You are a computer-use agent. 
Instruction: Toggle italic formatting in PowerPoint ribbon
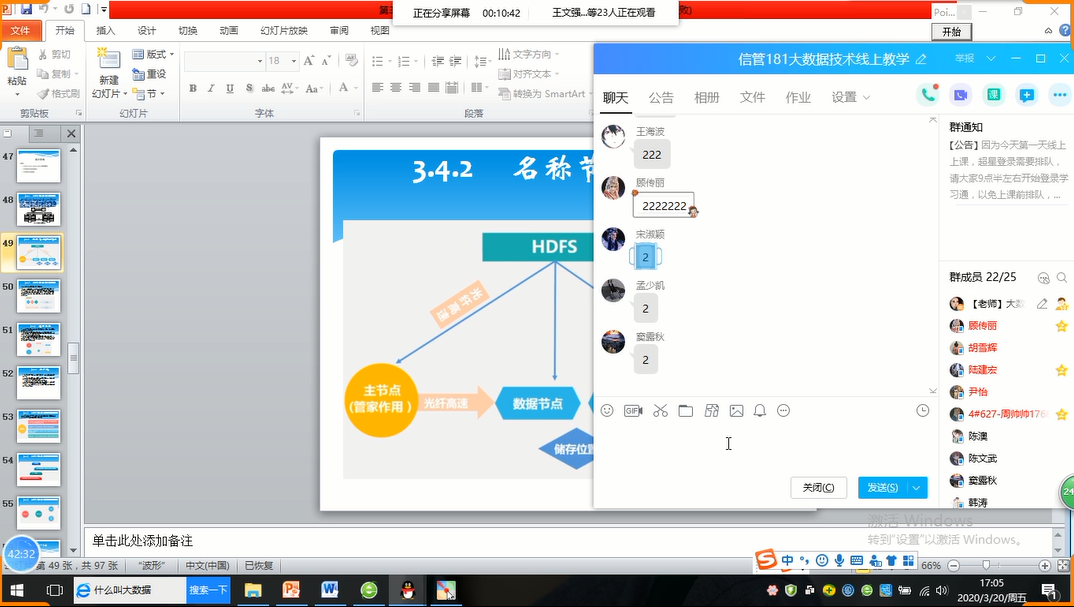coord(211,88)
